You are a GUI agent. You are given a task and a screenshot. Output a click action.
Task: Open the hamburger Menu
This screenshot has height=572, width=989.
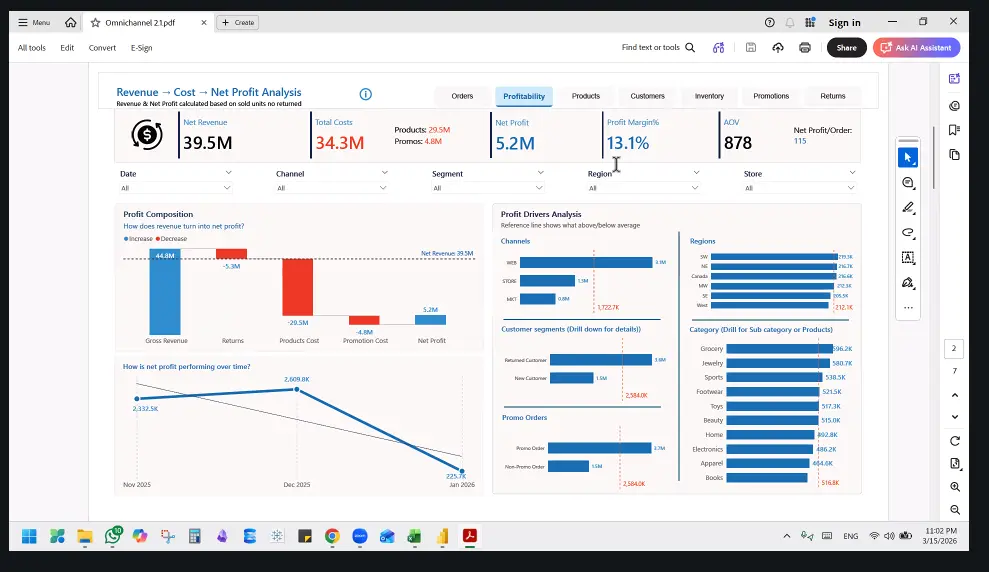coord(34,23)
